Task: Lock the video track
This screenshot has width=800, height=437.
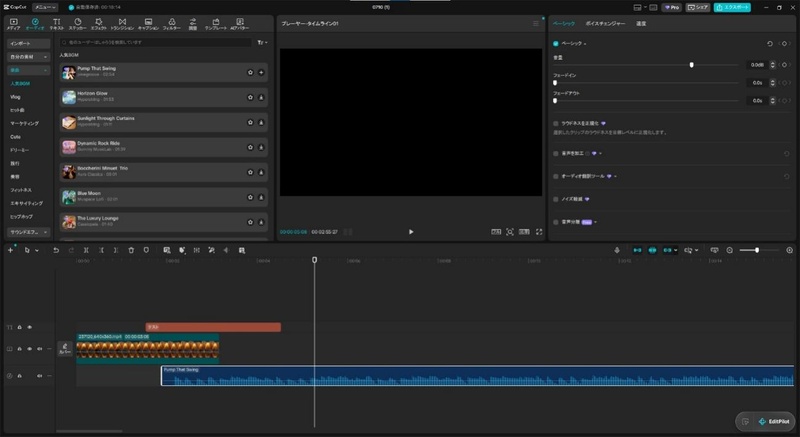Action: point(19,349)
